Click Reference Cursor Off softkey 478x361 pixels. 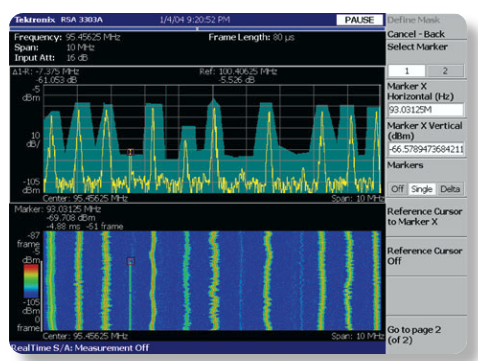click(x=425, y=256)
